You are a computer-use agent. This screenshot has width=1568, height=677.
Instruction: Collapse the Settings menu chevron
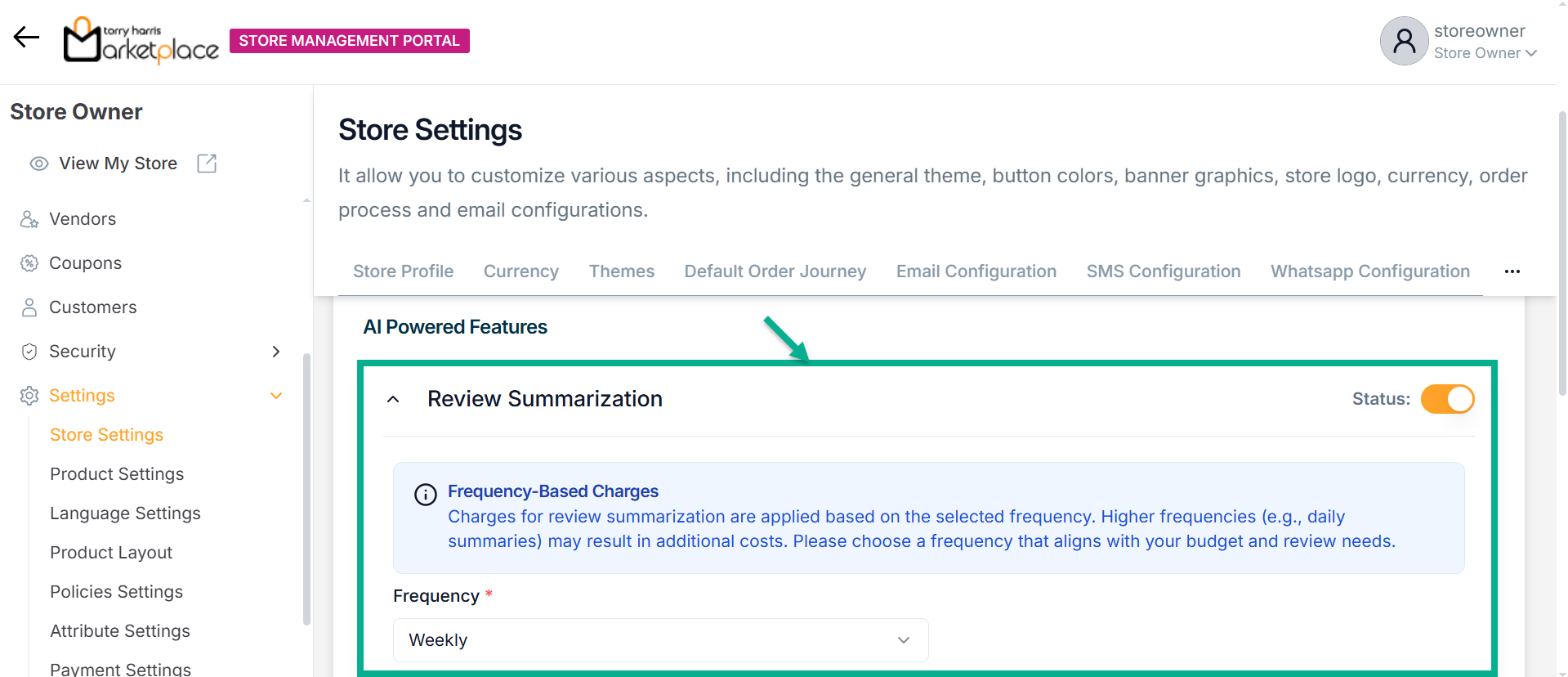tap(275, 396)
